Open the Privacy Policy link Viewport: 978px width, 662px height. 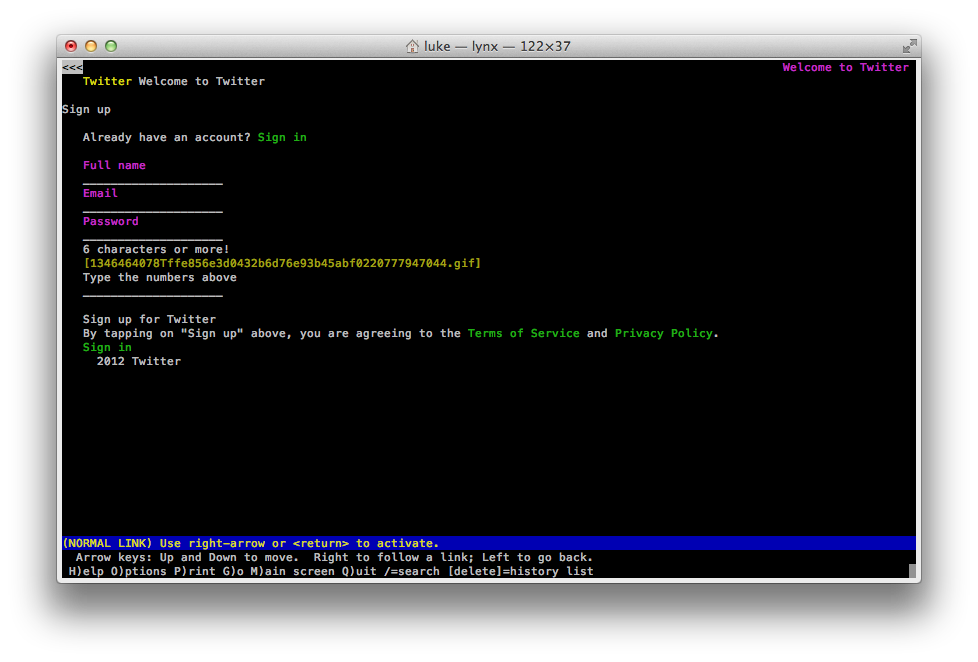pyautogui.click(x=664, y=334)
